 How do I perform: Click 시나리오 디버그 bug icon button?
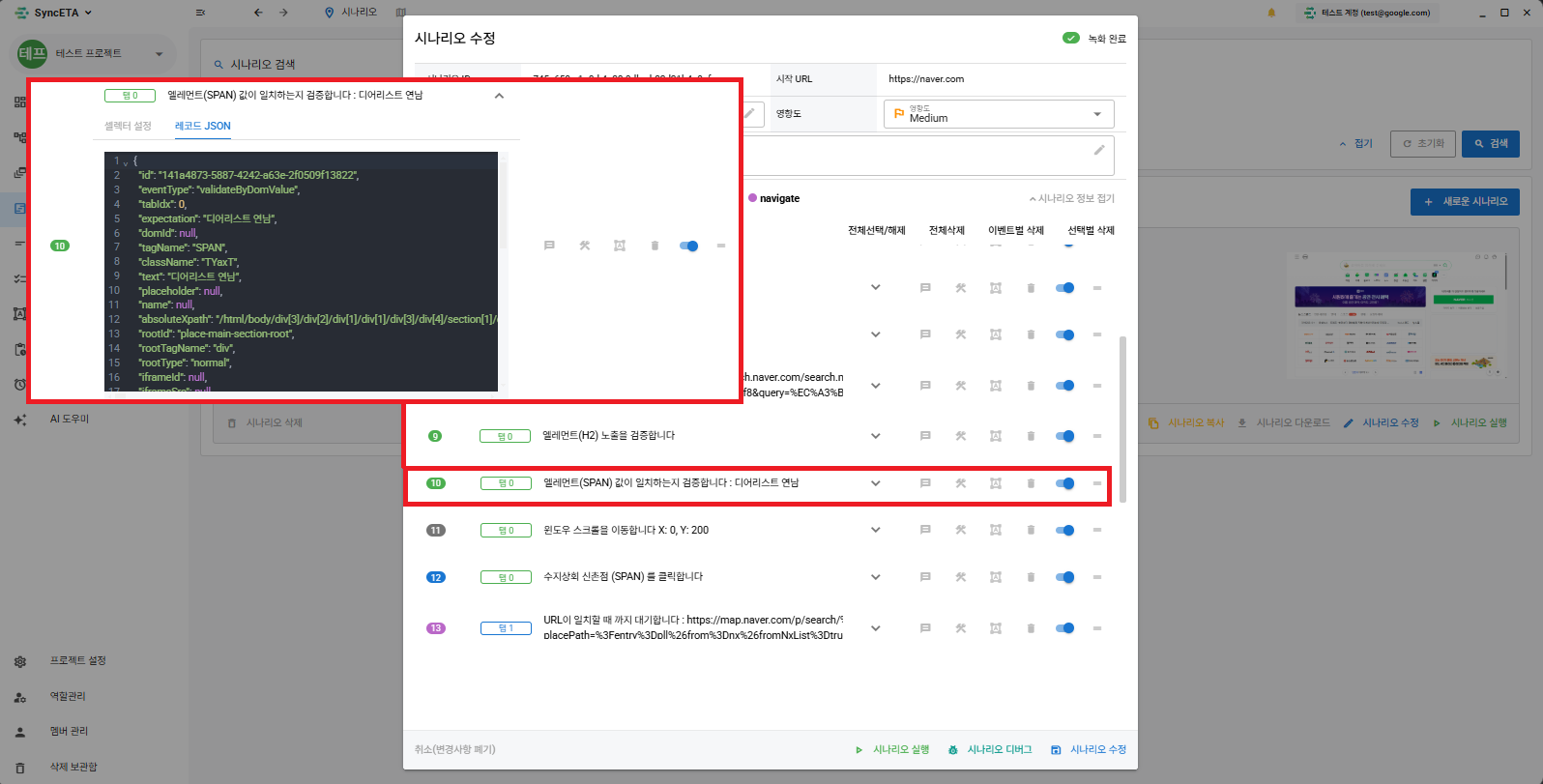tap(990, 749)
